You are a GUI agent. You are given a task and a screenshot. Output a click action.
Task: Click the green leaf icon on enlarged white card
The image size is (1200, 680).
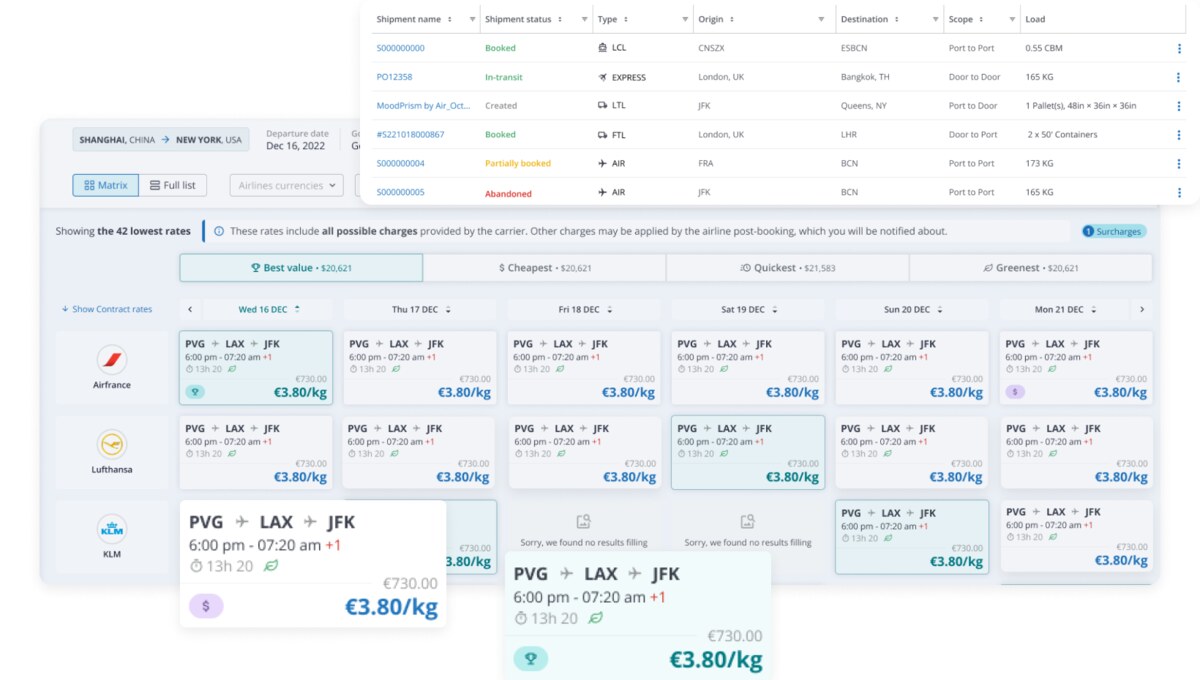pyautogui.click(x=270, y=566)
